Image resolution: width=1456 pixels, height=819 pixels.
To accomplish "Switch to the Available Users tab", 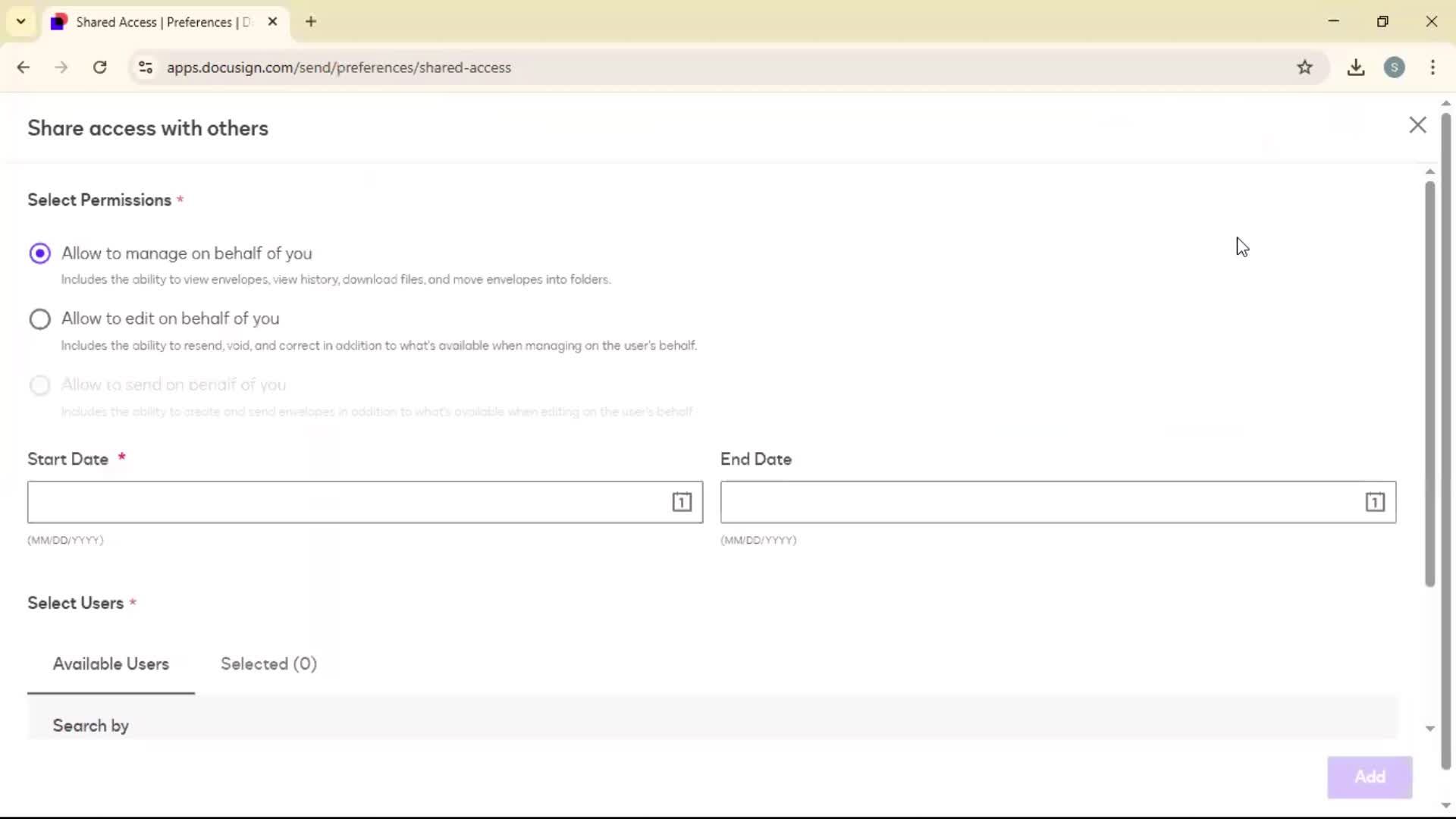I will [x=111, y=664].
